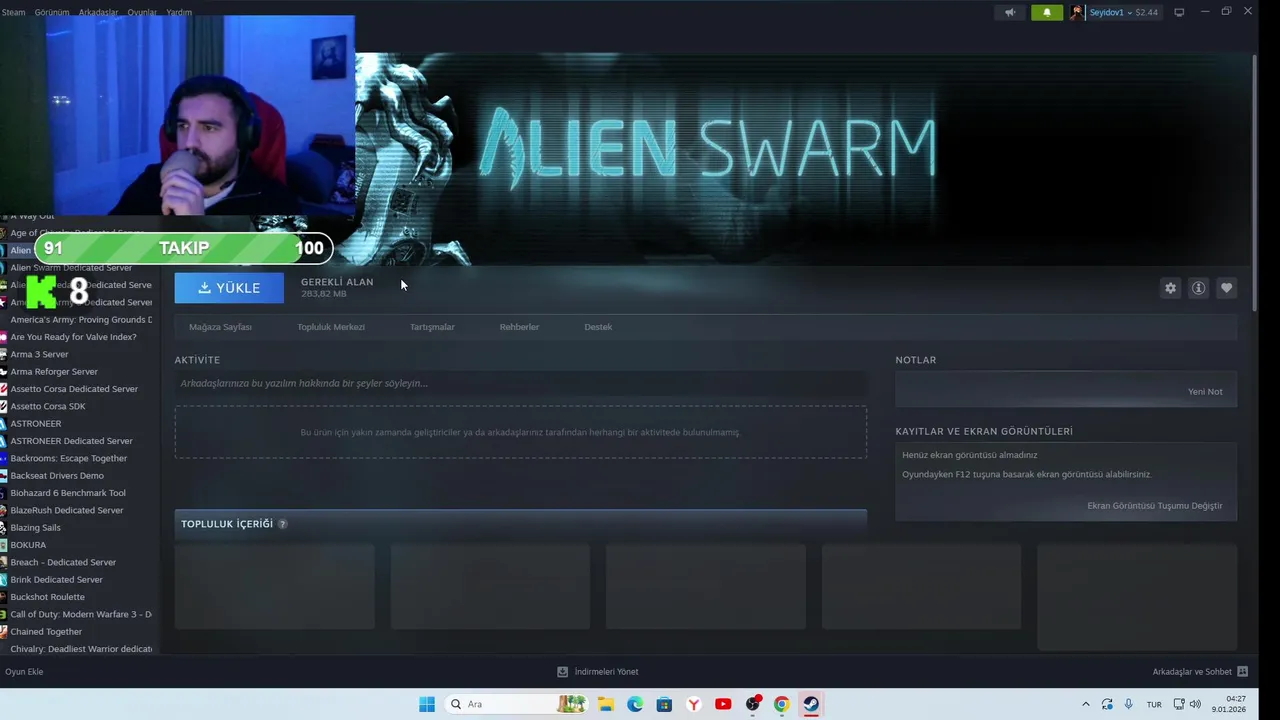Expand hidden system tray icons chevron

1086,704
